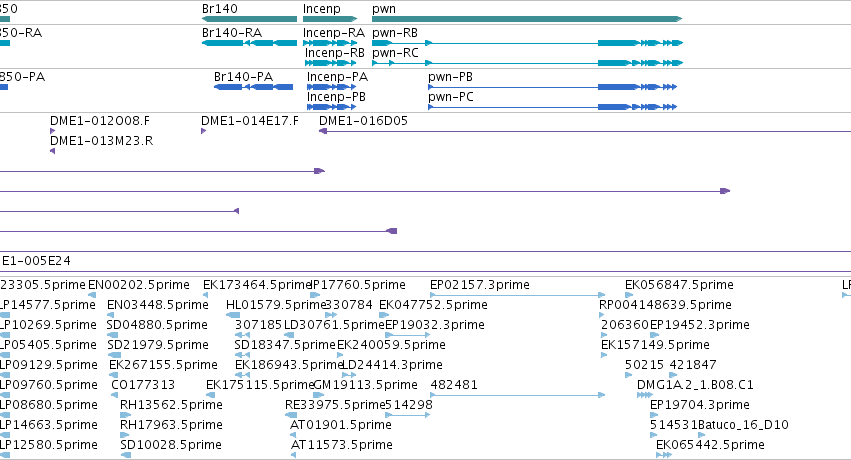Click the EK267155.5prime label
This screenshot has width=851, height=460.
[x=163, y=365]
